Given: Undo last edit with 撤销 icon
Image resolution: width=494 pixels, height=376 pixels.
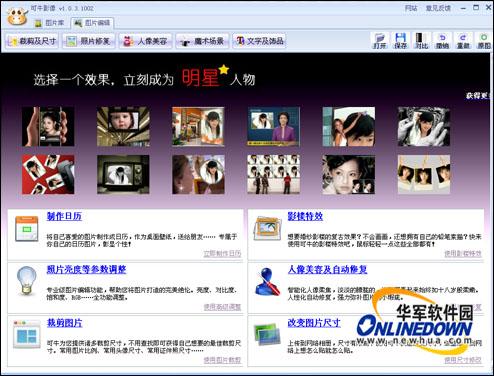Looking at the screenshot, I should click(x=442, y=41).
